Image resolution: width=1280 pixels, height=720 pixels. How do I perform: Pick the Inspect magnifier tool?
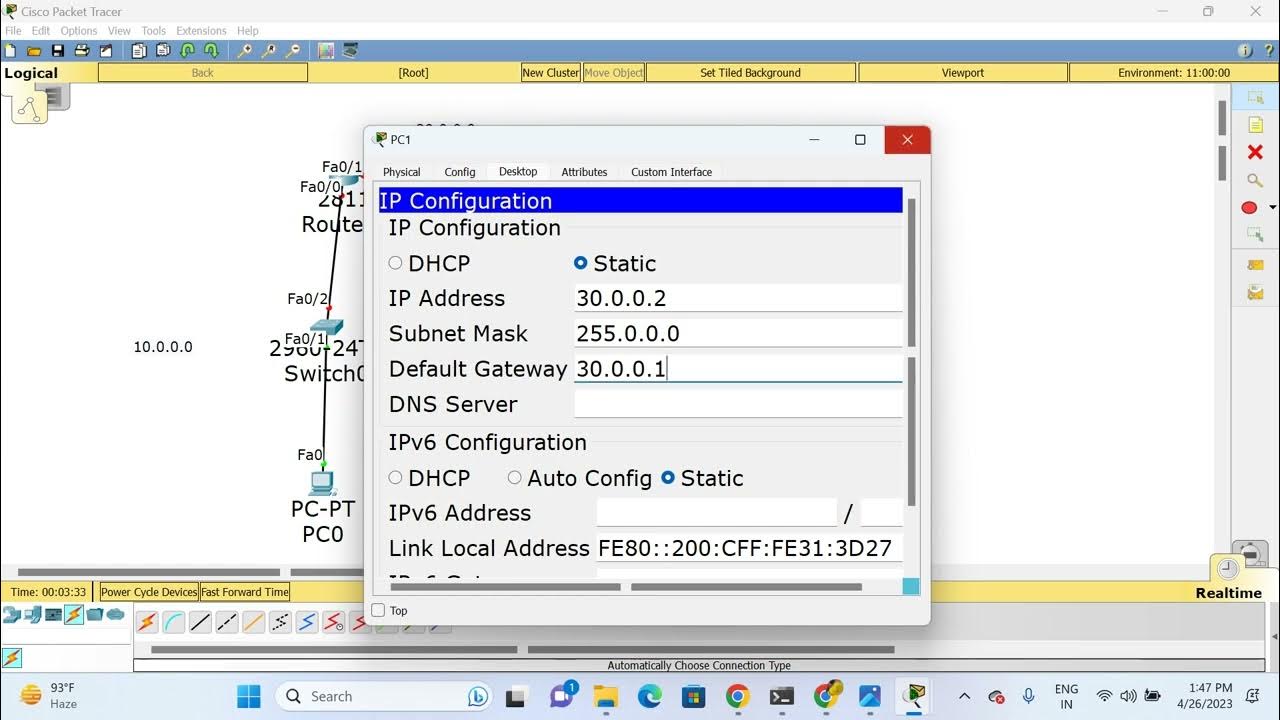point(1255,180)
